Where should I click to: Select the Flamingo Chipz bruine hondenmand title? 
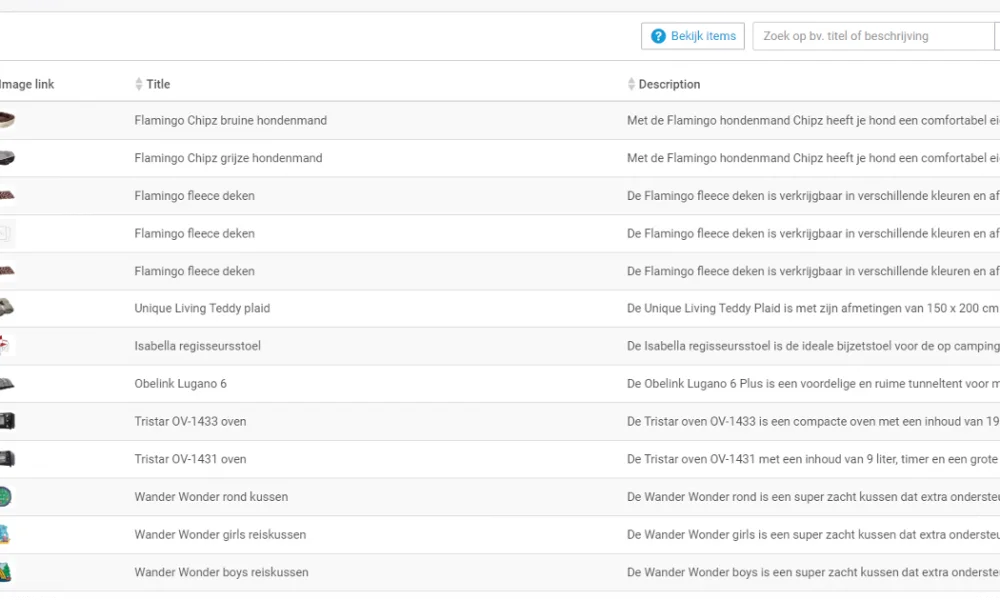pyautogui.click(x=230, y=121)
